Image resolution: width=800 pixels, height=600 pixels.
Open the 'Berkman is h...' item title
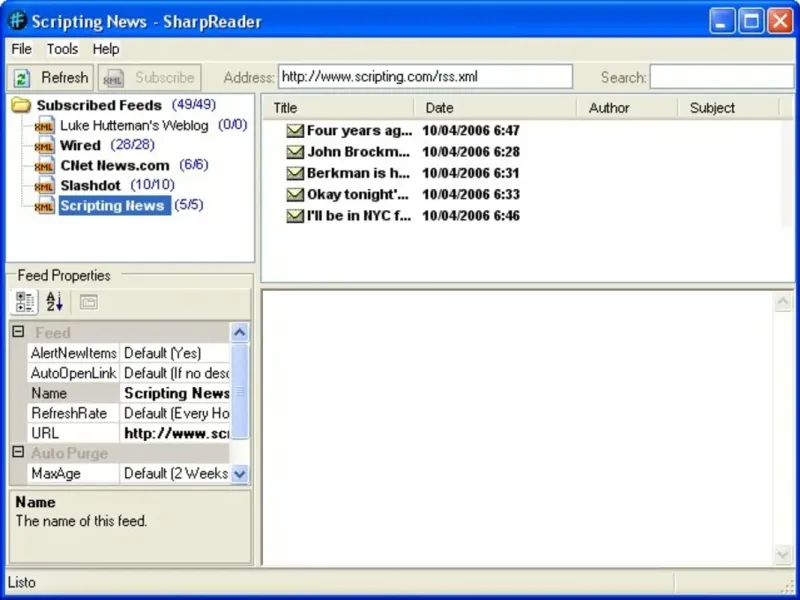358,173
